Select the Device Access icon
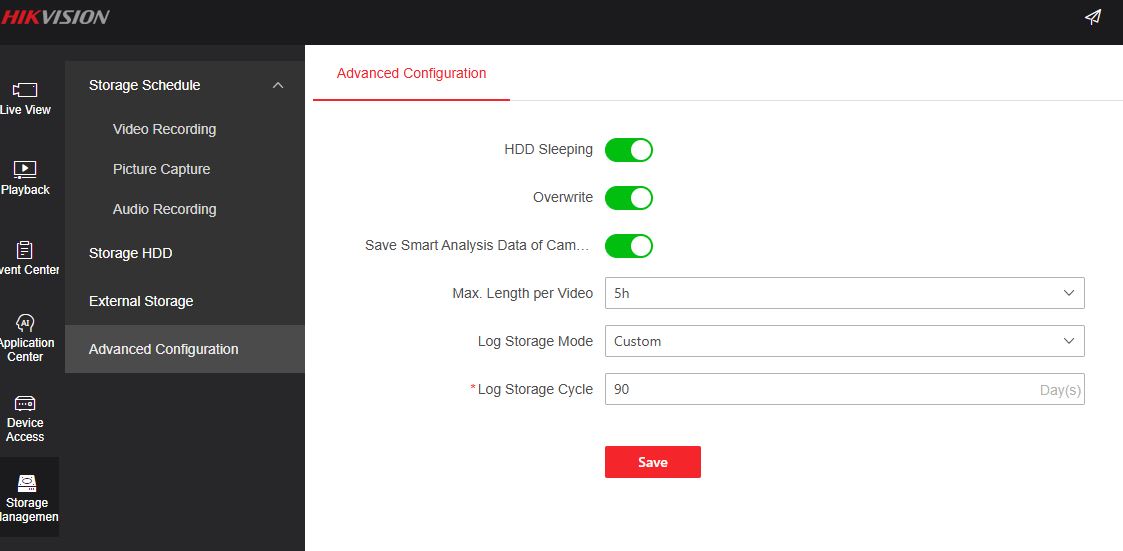 tap(25, 403)
